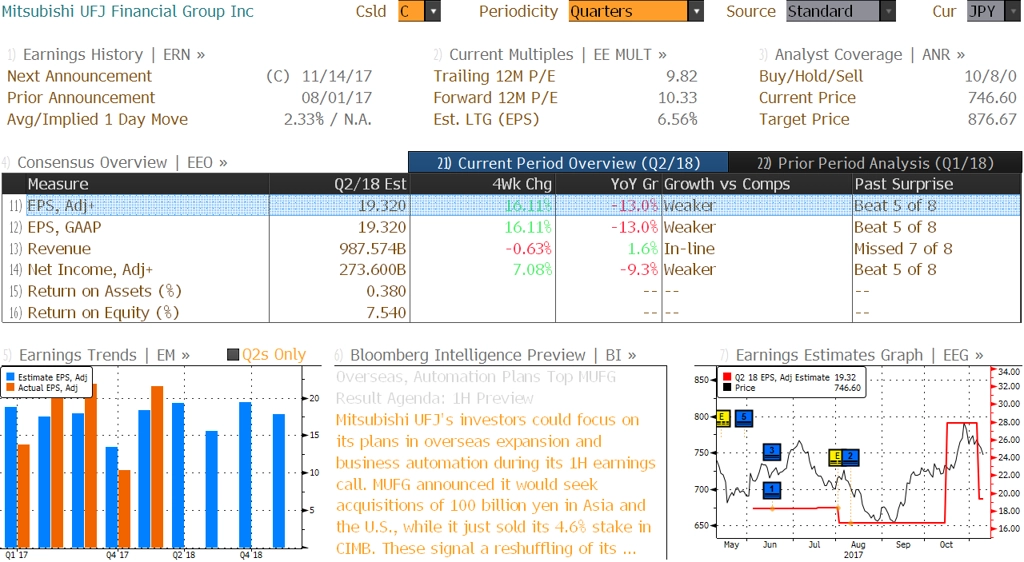
Task: Click the red Q2 18 EPS legend swatch
Action: [727, 377]
